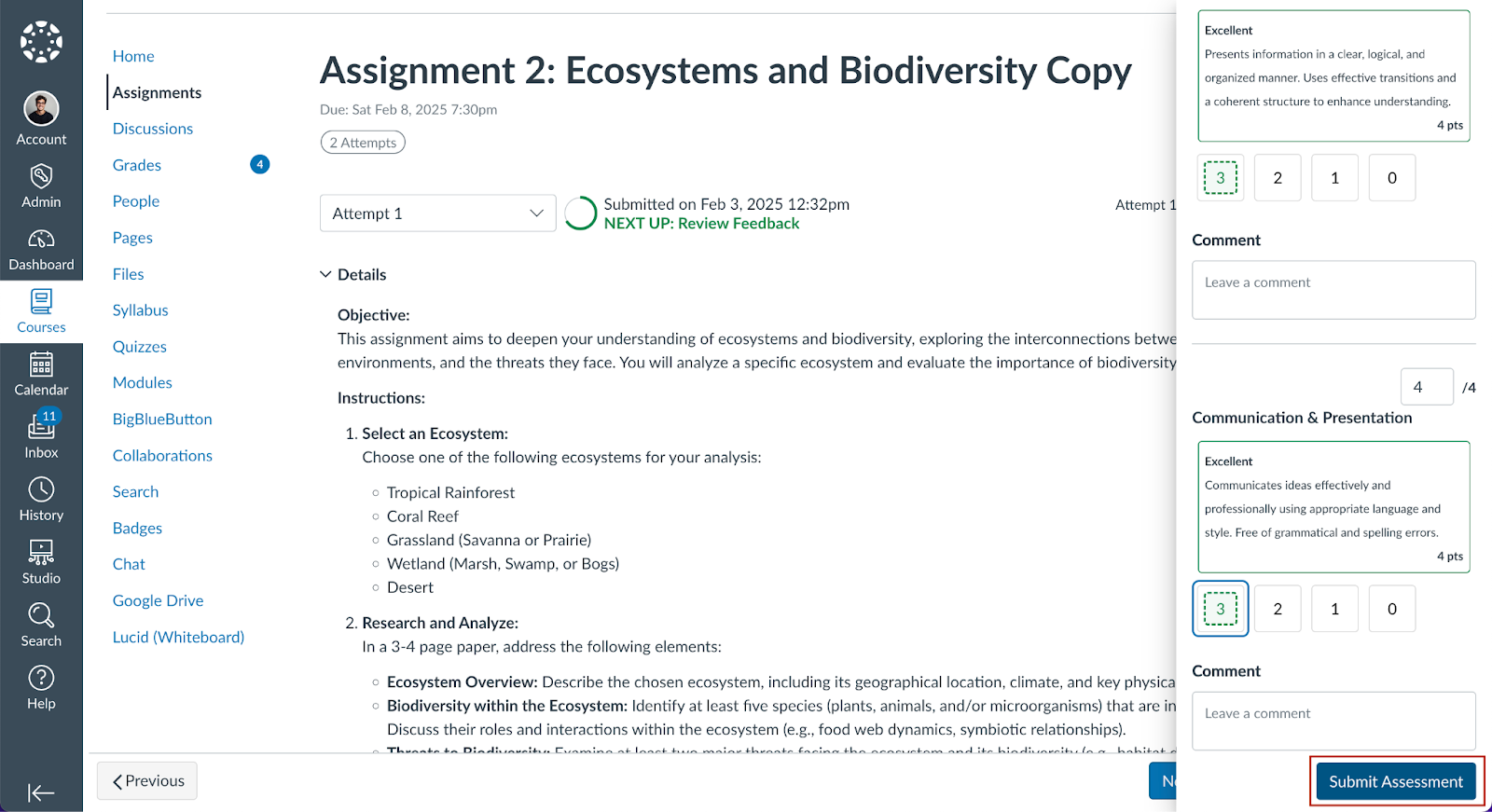
Task: Select rating 2 for Communication & Presentation
Action: pos(1278,609)
